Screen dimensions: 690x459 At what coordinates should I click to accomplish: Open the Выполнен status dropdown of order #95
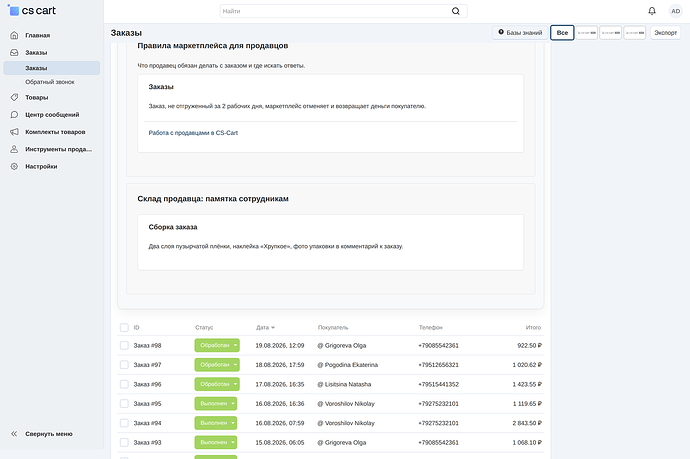tap(216, 404)
